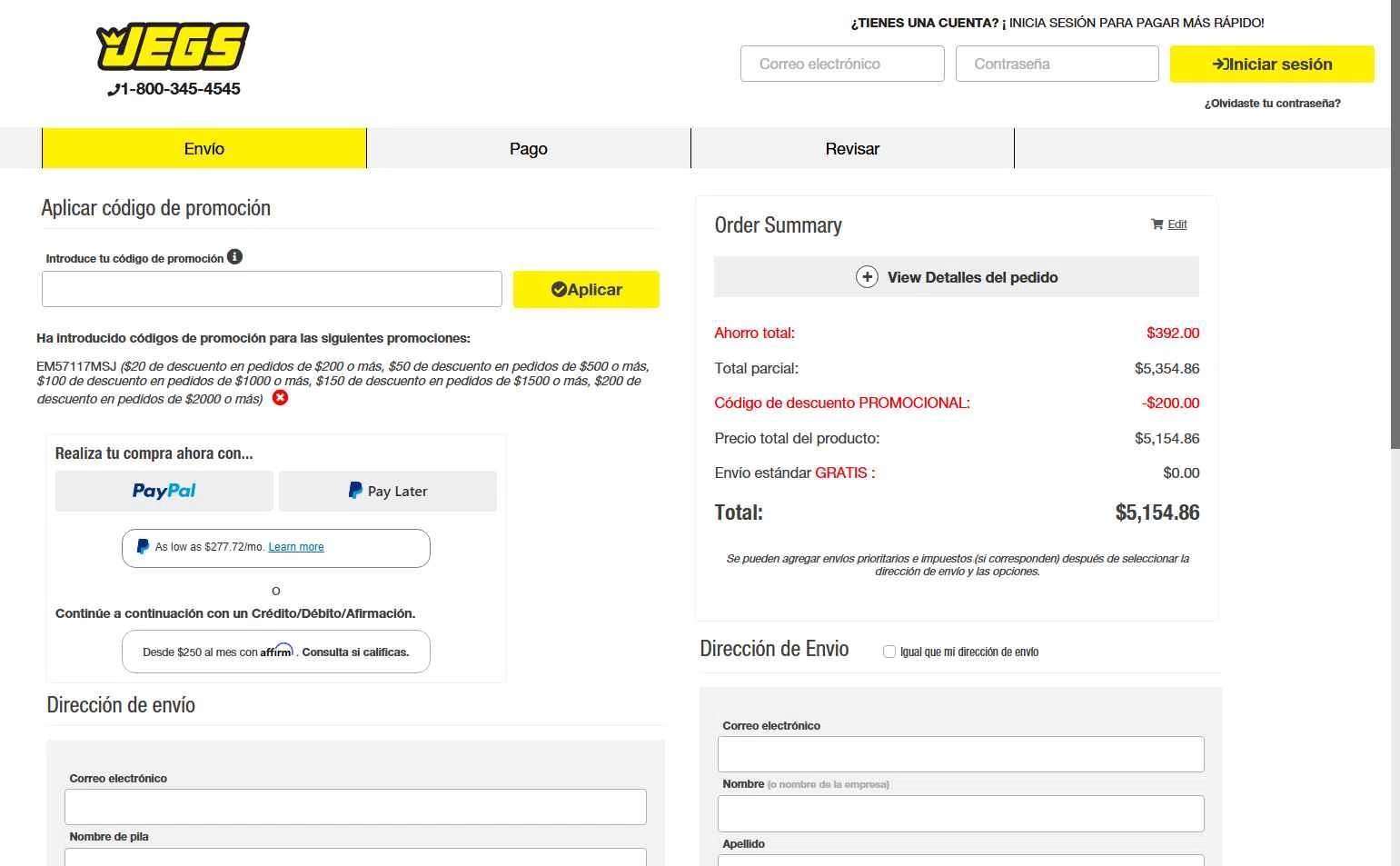The width and height of the screenshot is (1400, 866).
Task: Click the Iniciar sesión button
Action: (x=1272, y=65)
